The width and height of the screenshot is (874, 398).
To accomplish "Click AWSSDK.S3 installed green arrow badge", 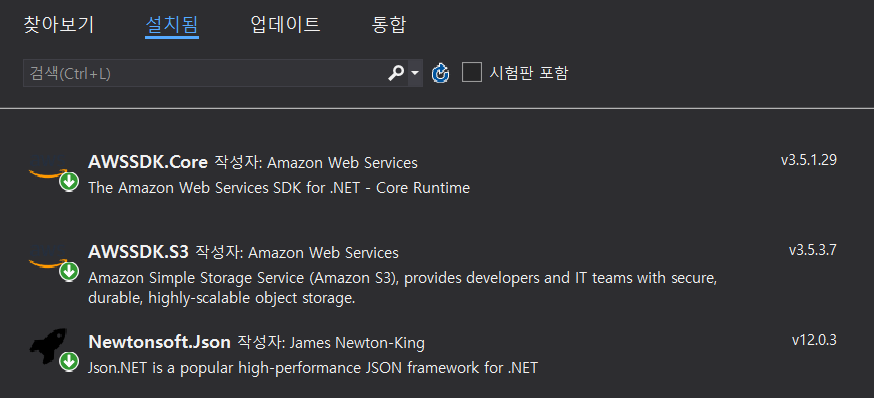I will pyautogui.click(x=69, y=271).
